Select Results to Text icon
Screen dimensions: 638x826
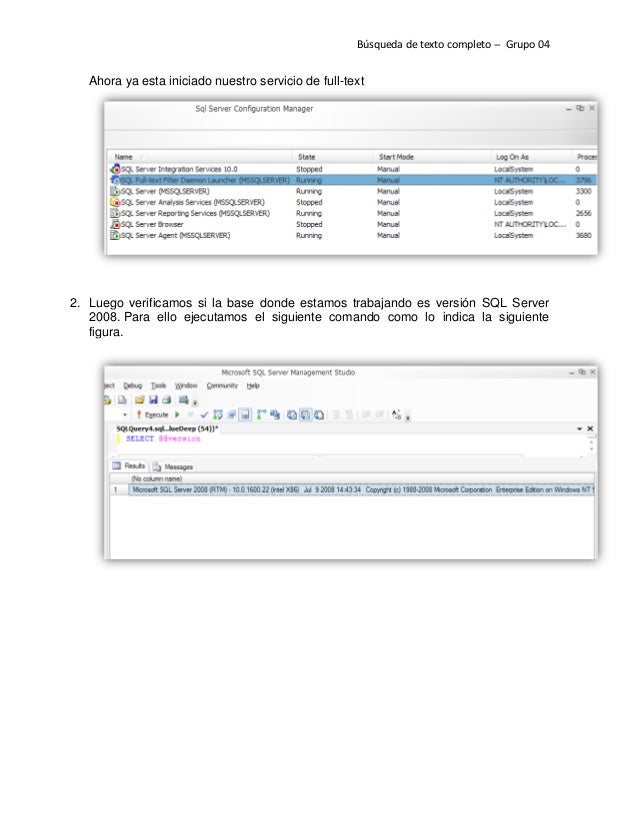pos(291,415)
